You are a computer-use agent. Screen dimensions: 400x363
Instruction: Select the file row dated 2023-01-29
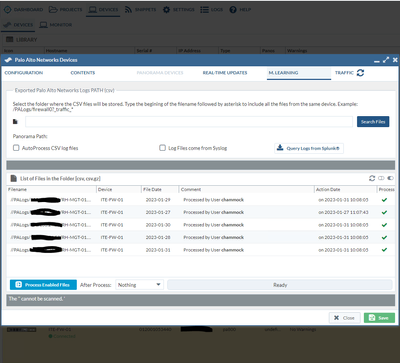coord(201,200)
